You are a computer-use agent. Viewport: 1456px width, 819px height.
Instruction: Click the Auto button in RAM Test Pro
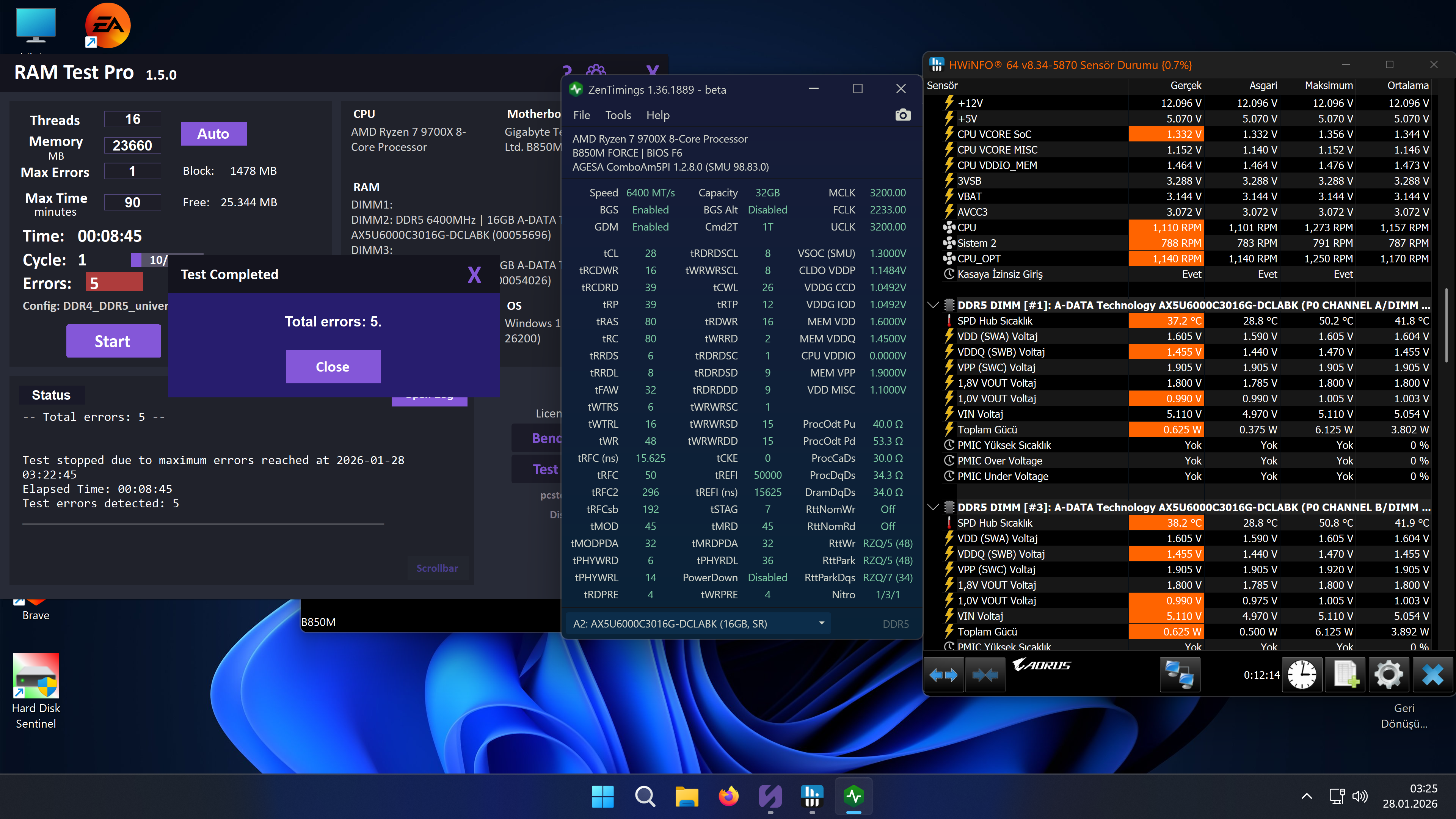[213, 134]
